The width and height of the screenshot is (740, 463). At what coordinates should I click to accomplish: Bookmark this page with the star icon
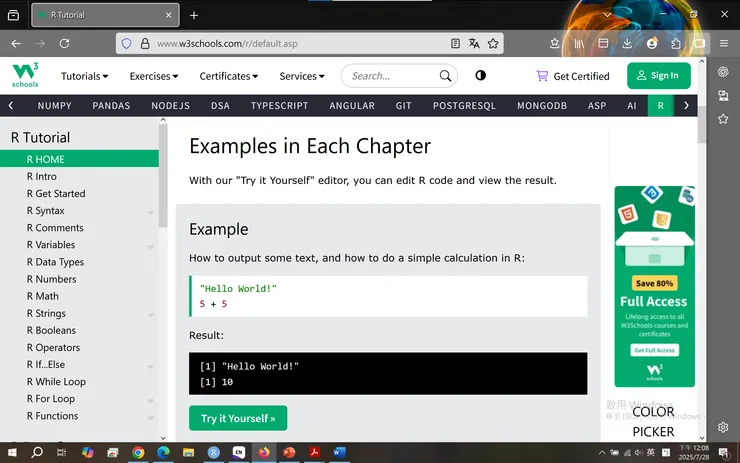(x=493, y=43)
